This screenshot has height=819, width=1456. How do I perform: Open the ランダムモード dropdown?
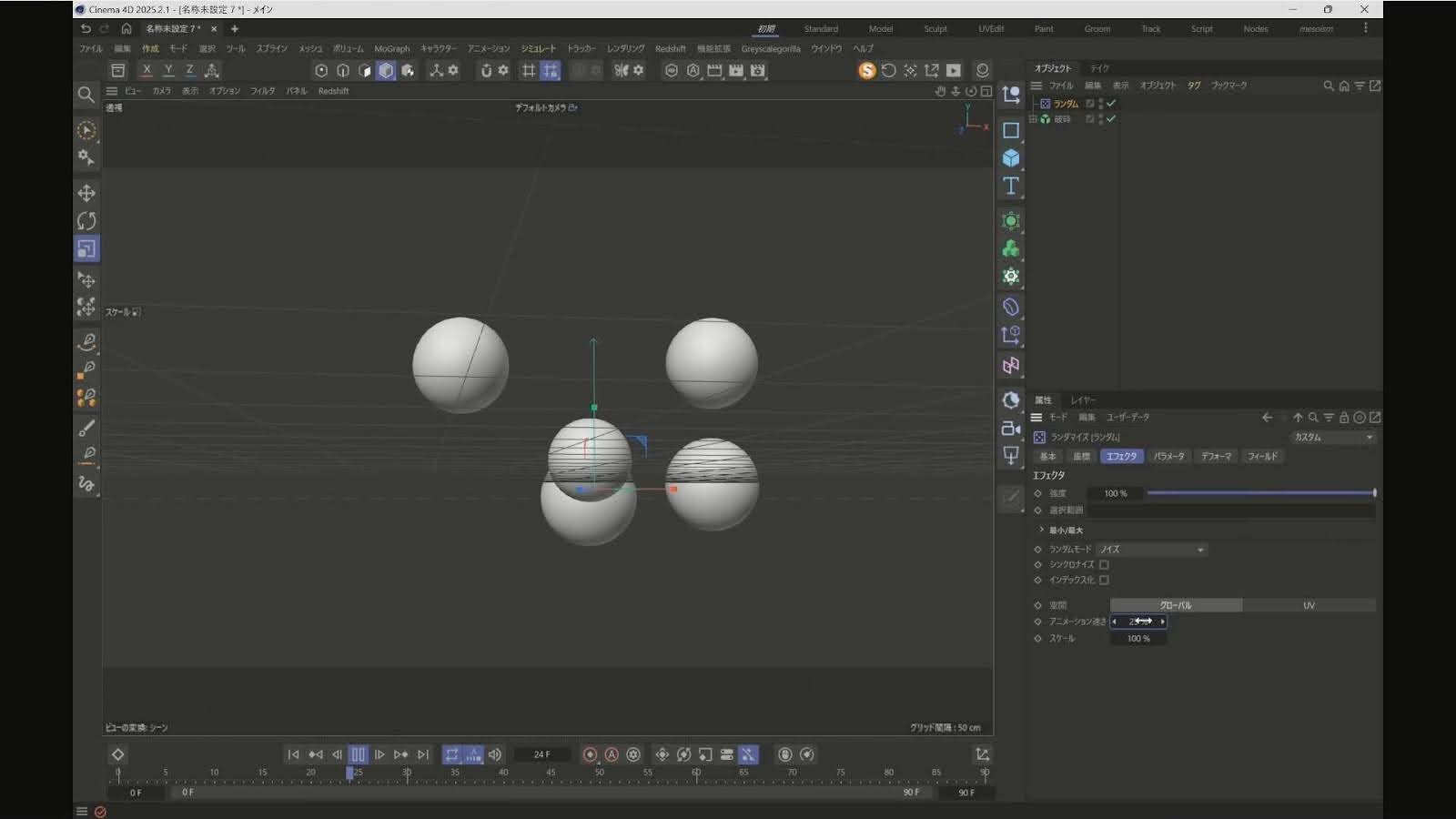pos(1151,550)
